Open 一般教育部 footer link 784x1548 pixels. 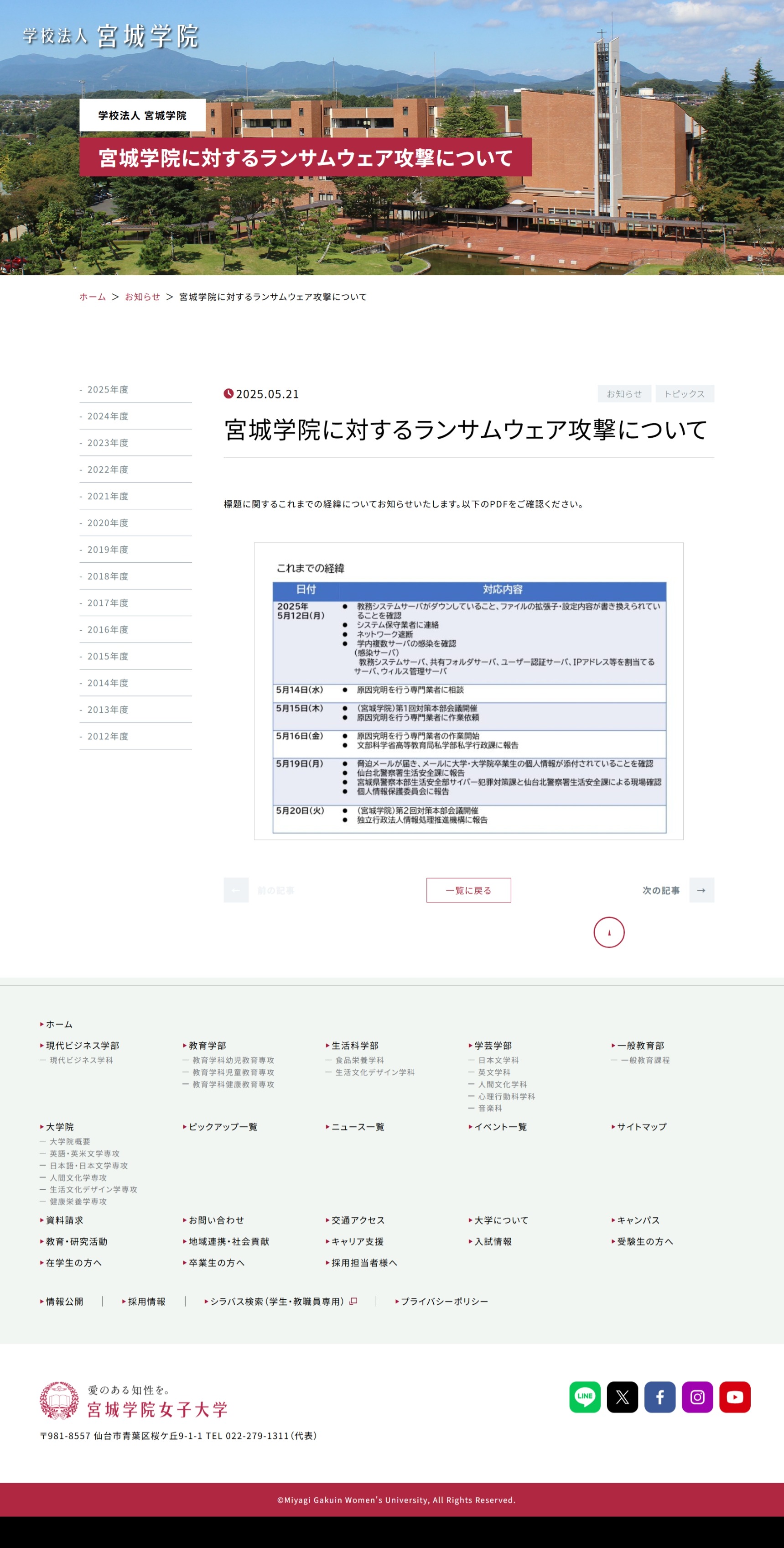638,1046
